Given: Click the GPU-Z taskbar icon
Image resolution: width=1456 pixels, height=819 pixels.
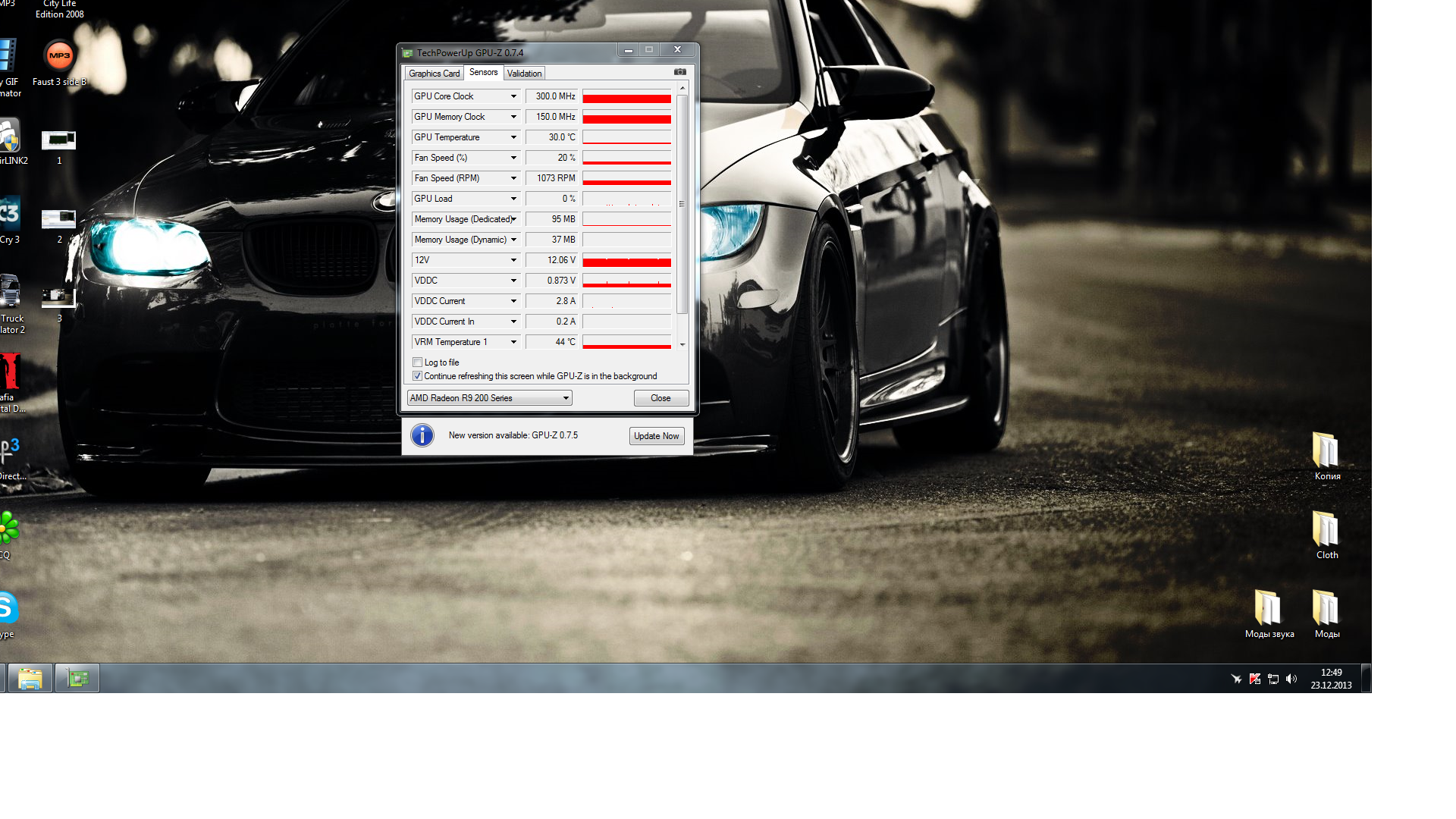Looking at the screenshot, I should (77, 678).
